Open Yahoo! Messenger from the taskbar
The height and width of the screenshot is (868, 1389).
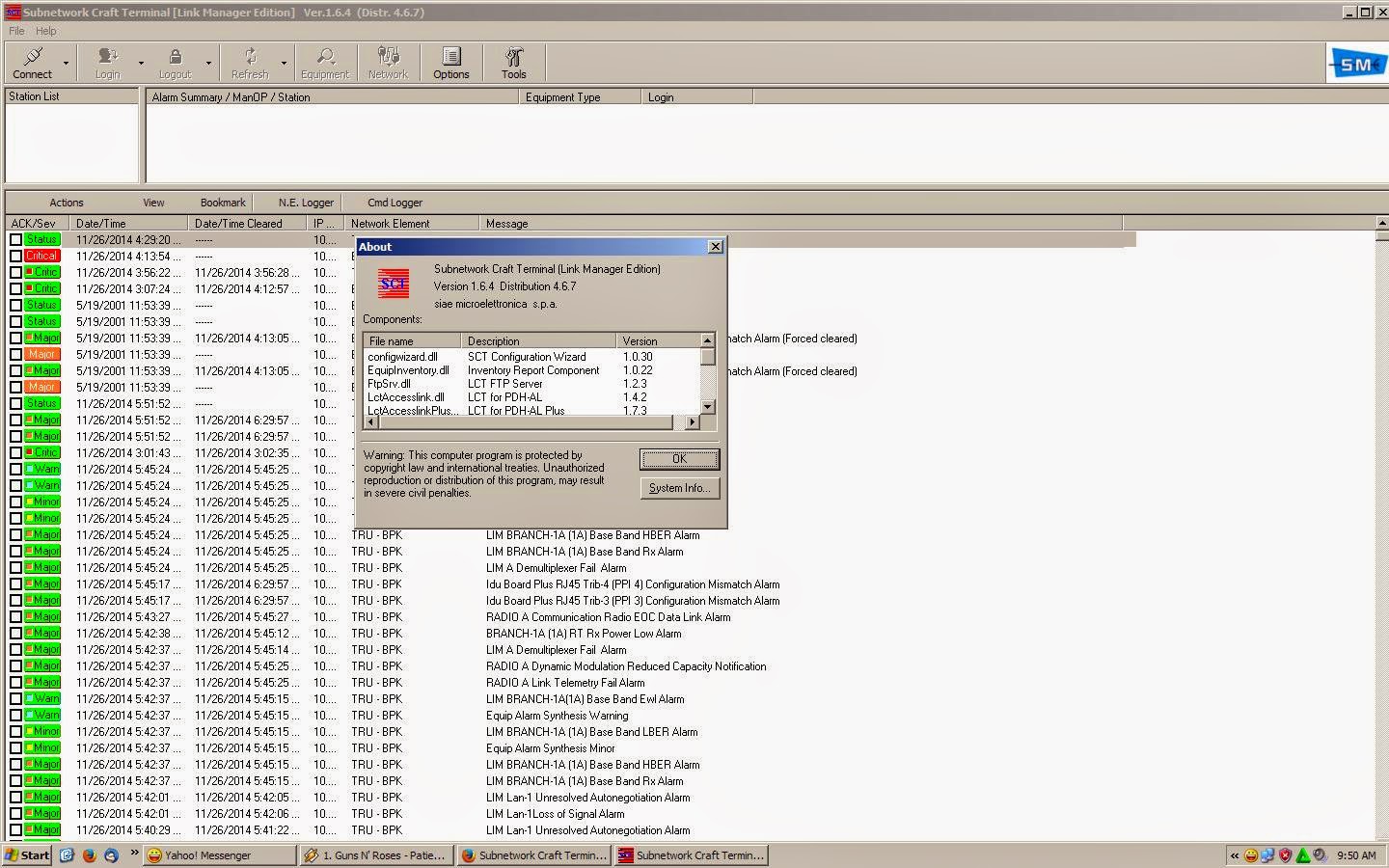click(x=219, y=855)
